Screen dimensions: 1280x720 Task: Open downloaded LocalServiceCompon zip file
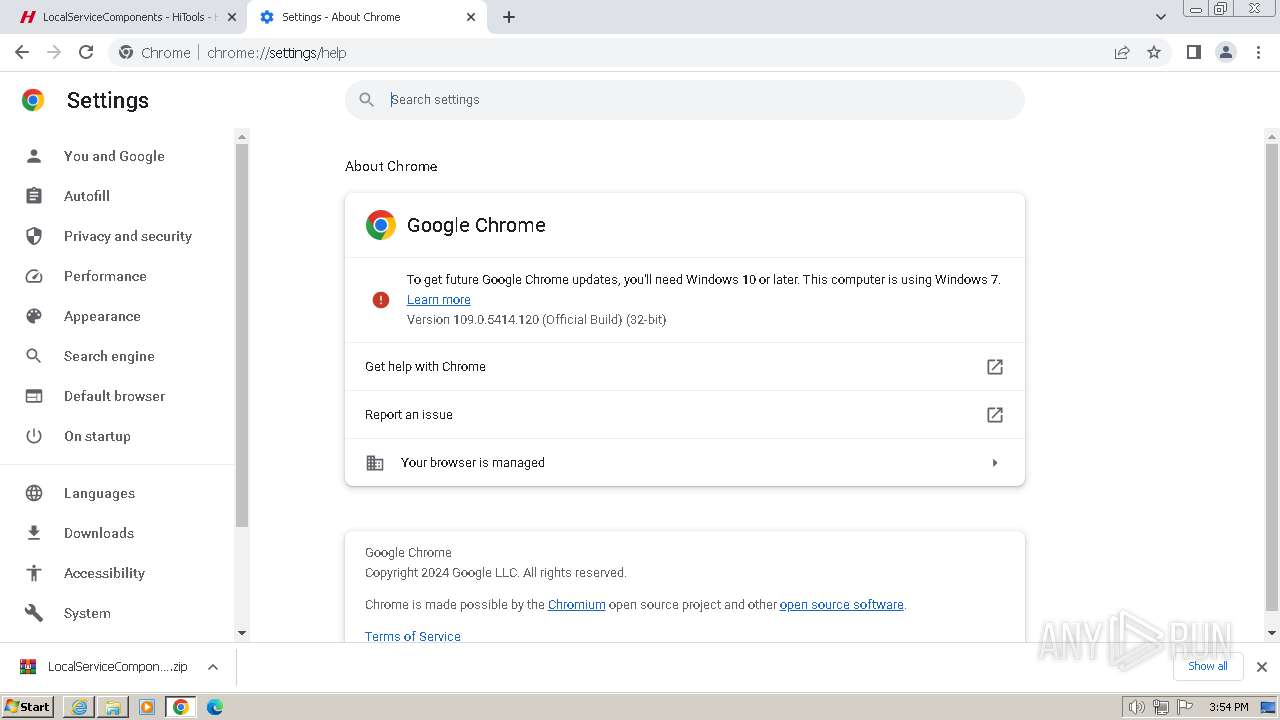coord(104,667)
